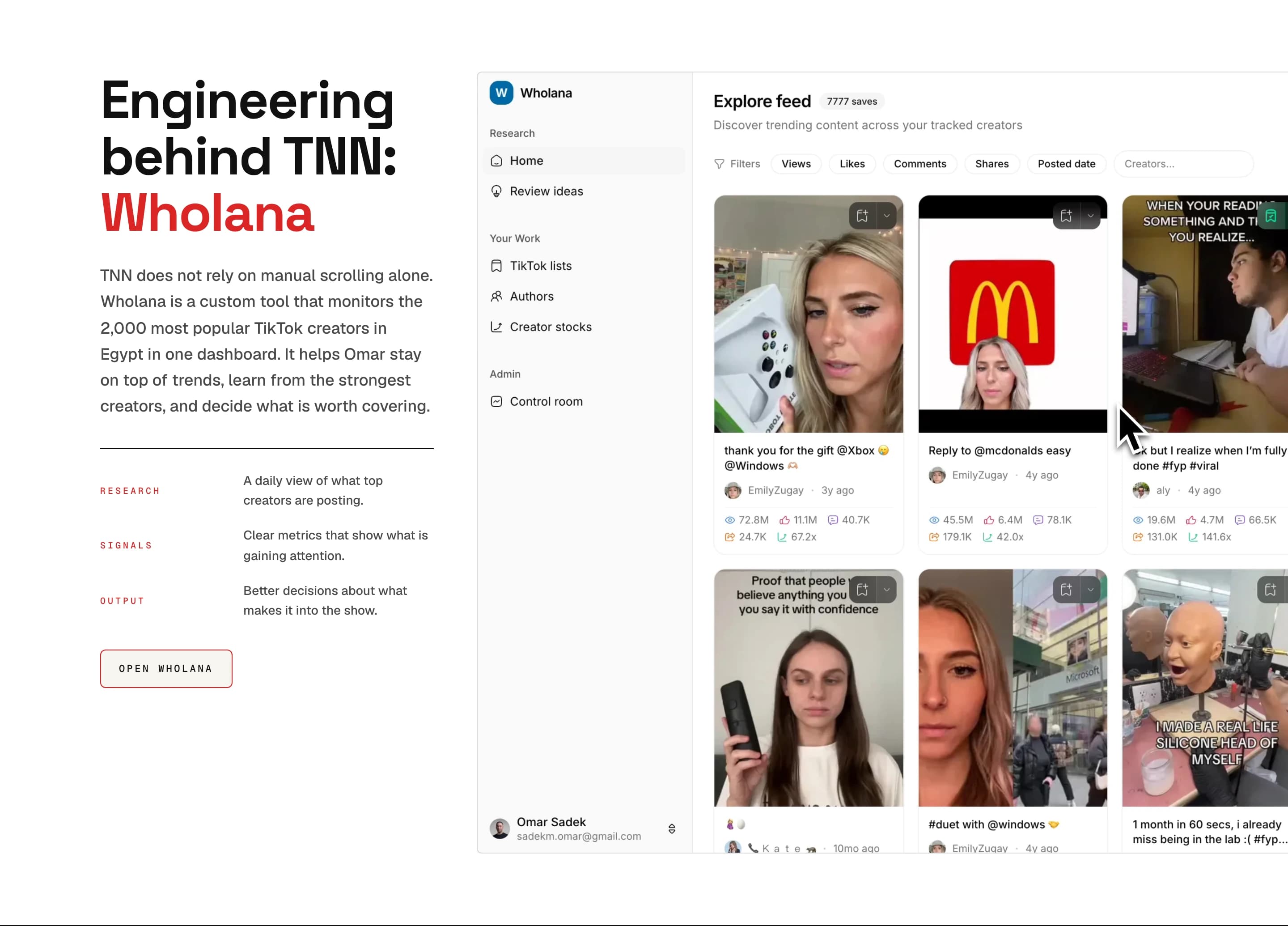Click the 42.0x multiplier value
This screenshot has height=926, width=1288.
click(x=1010, y=537)
